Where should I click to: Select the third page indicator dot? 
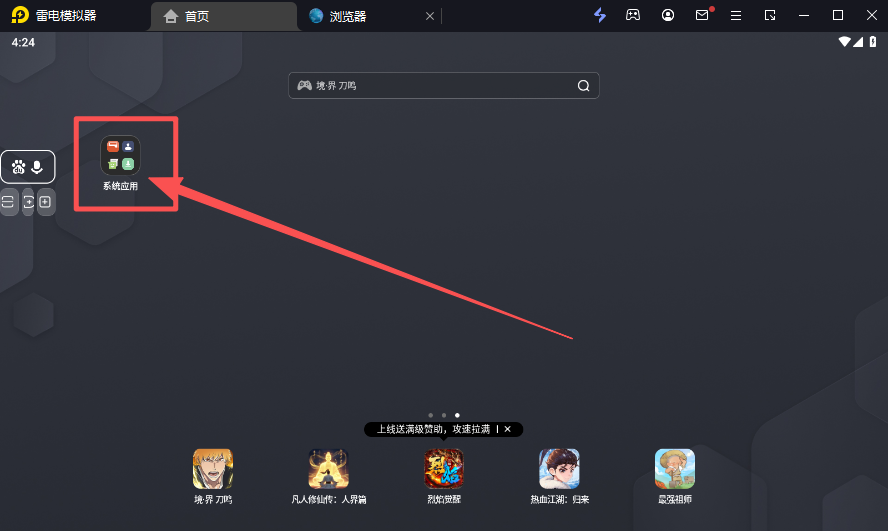(x=457, y=416)
